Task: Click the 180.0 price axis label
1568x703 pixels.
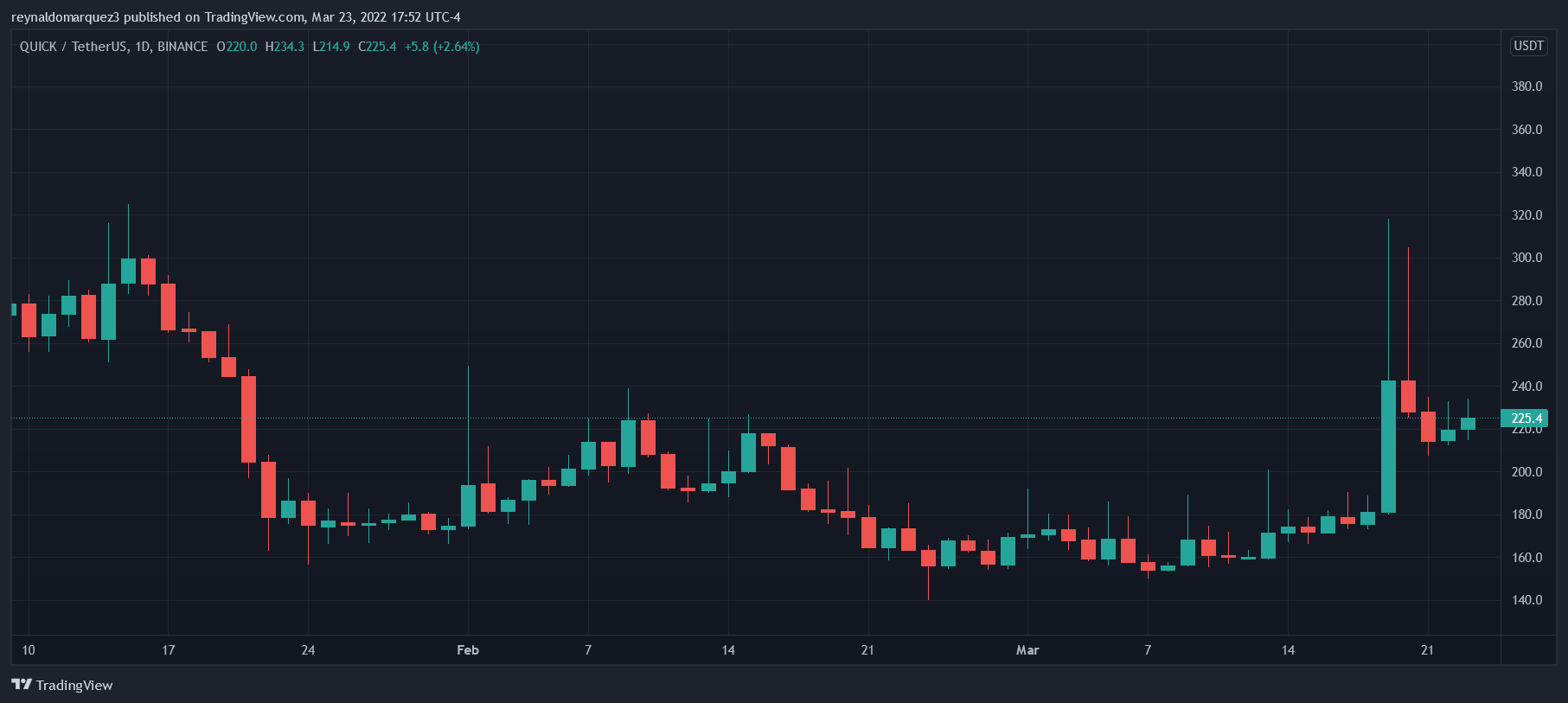Action: [1526, 514]
